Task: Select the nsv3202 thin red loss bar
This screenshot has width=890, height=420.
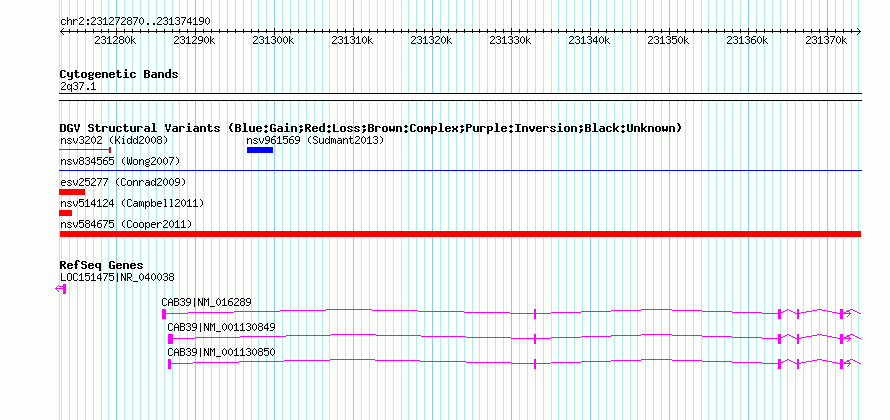Action: [85, 150]
